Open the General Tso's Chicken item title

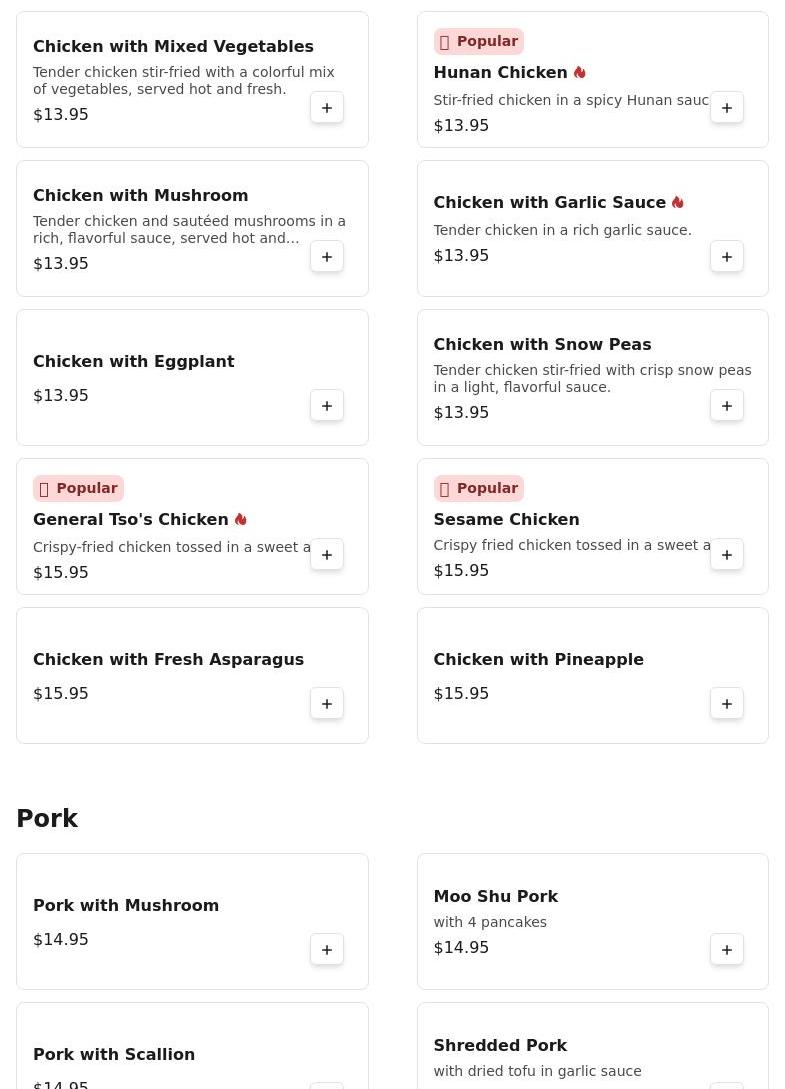(x=131, y=519)
